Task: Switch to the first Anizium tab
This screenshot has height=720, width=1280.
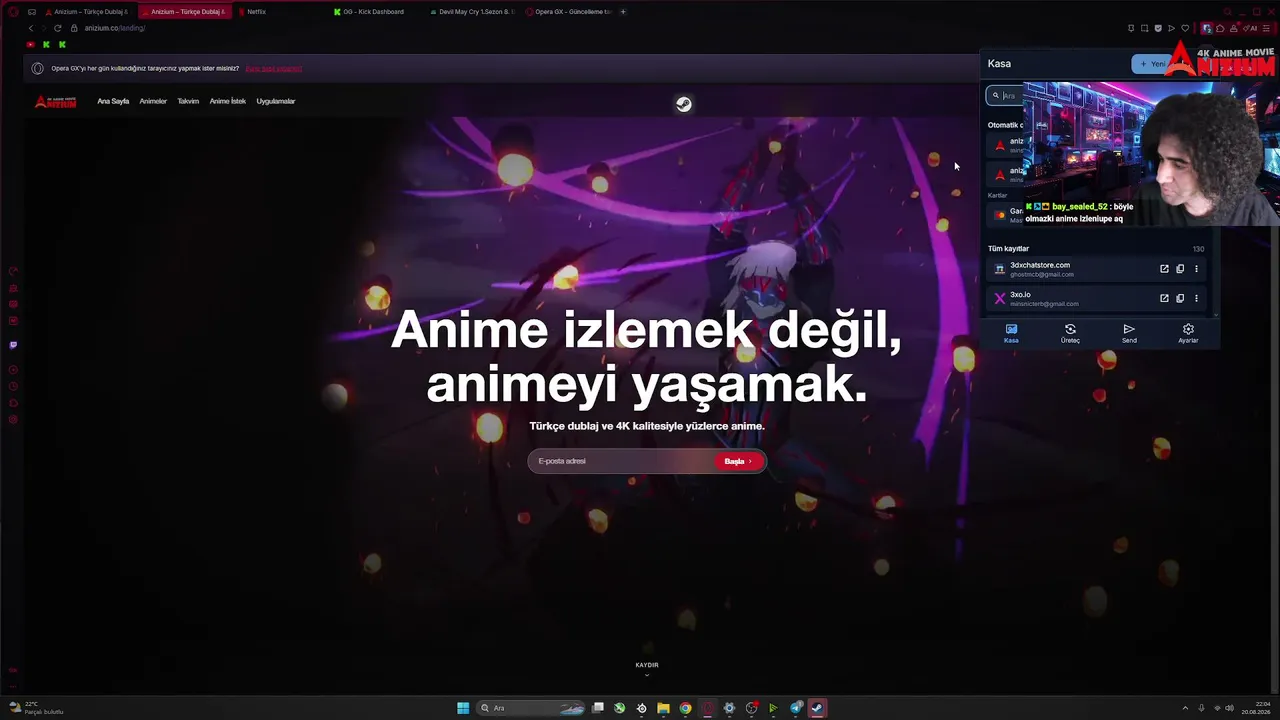Action: [x=87, y=12]
